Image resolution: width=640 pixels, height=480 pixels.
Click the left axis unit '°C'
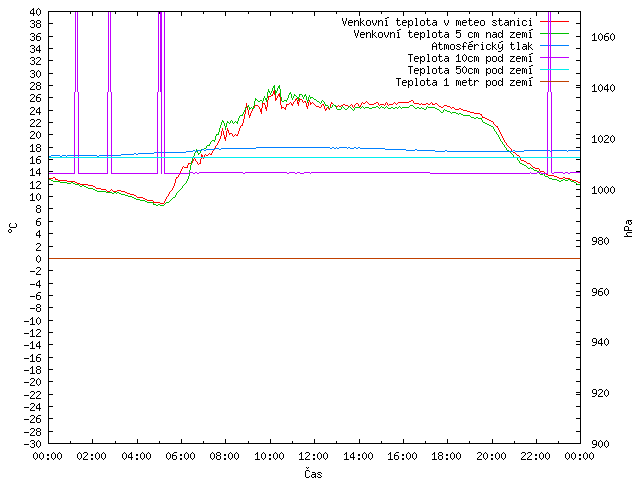pos(13,228)
